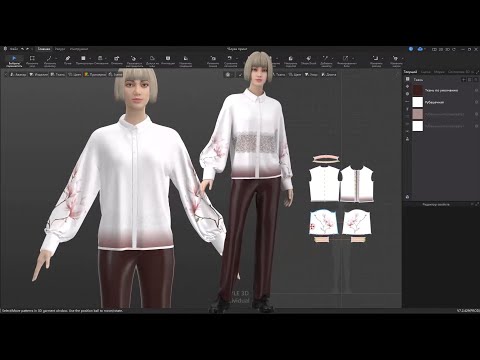Open the Модуль panel tab

(439, 72)
